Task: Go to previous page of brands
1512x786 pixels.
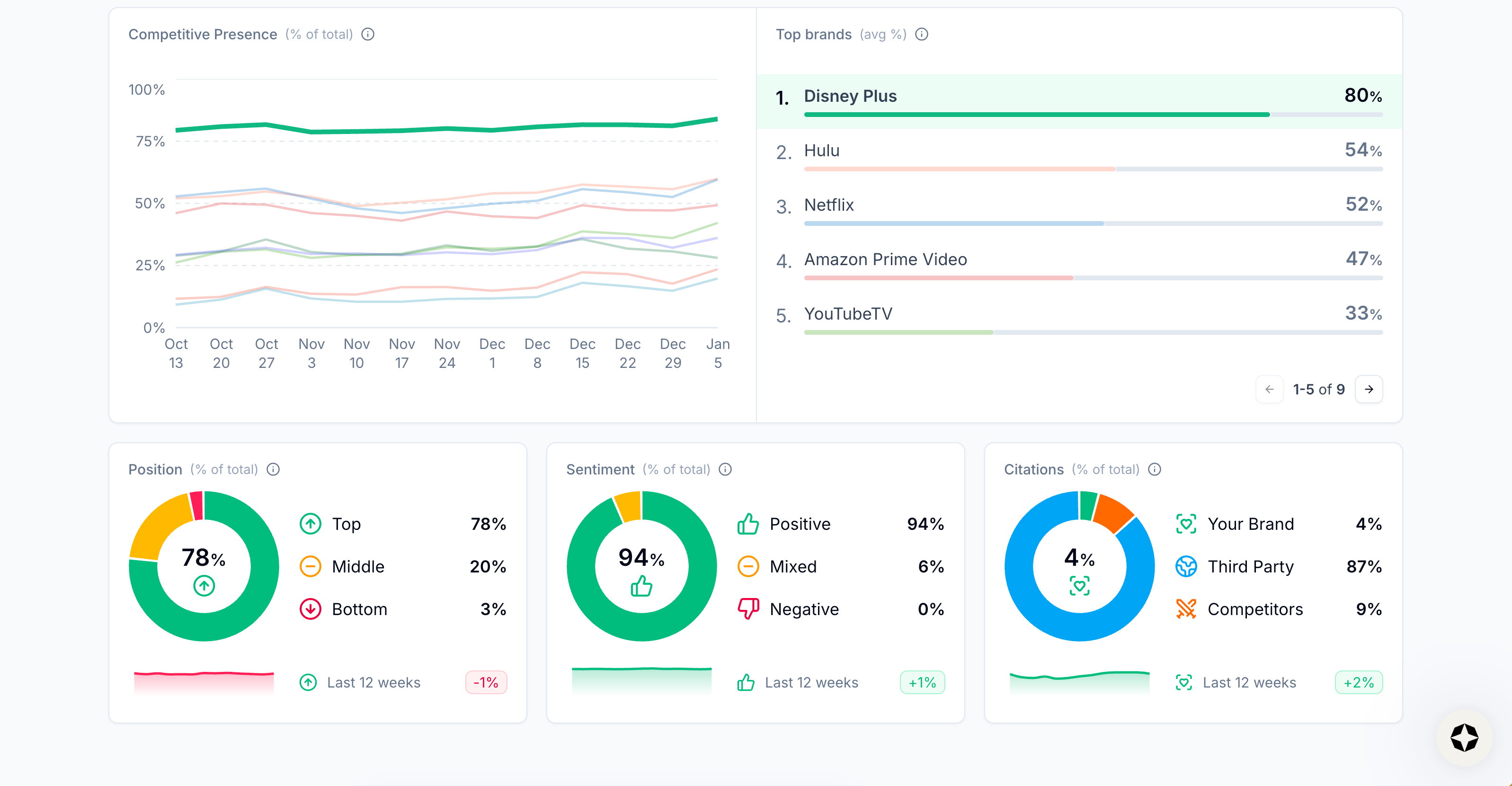Action: 1269,389
